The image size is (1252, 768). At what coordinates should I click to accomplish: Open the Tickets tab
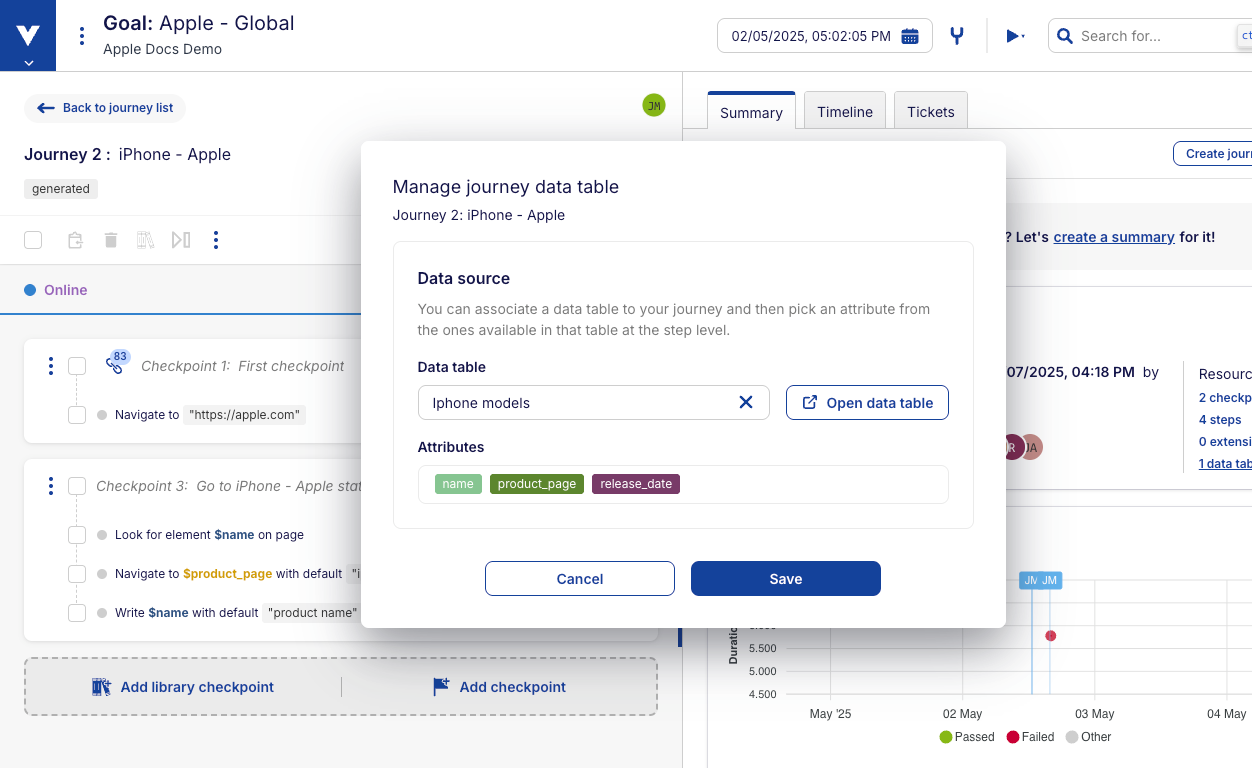tap(930, 112)
